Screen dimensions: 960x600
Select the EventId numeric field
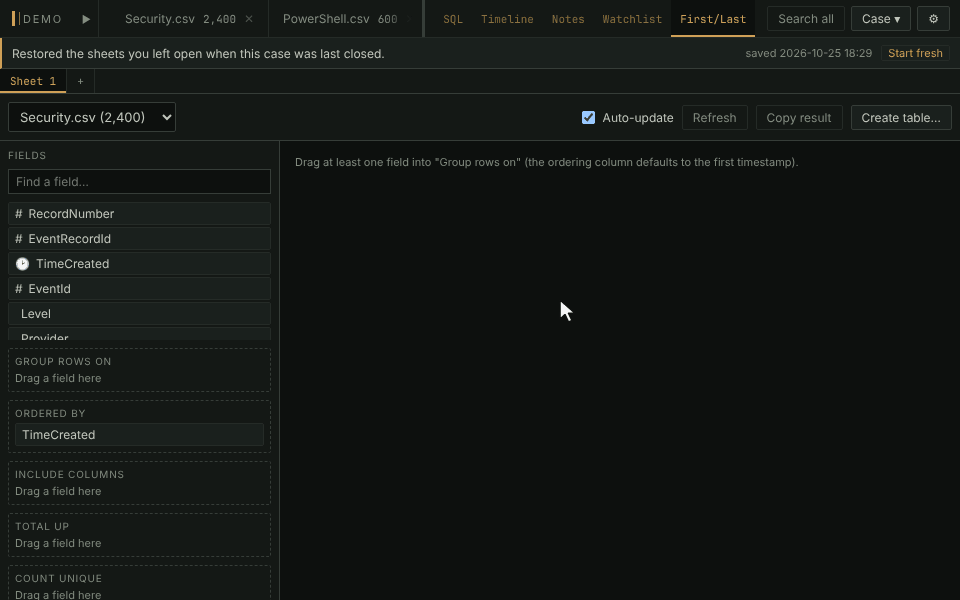pyautogui.click(x=140, y=289)
